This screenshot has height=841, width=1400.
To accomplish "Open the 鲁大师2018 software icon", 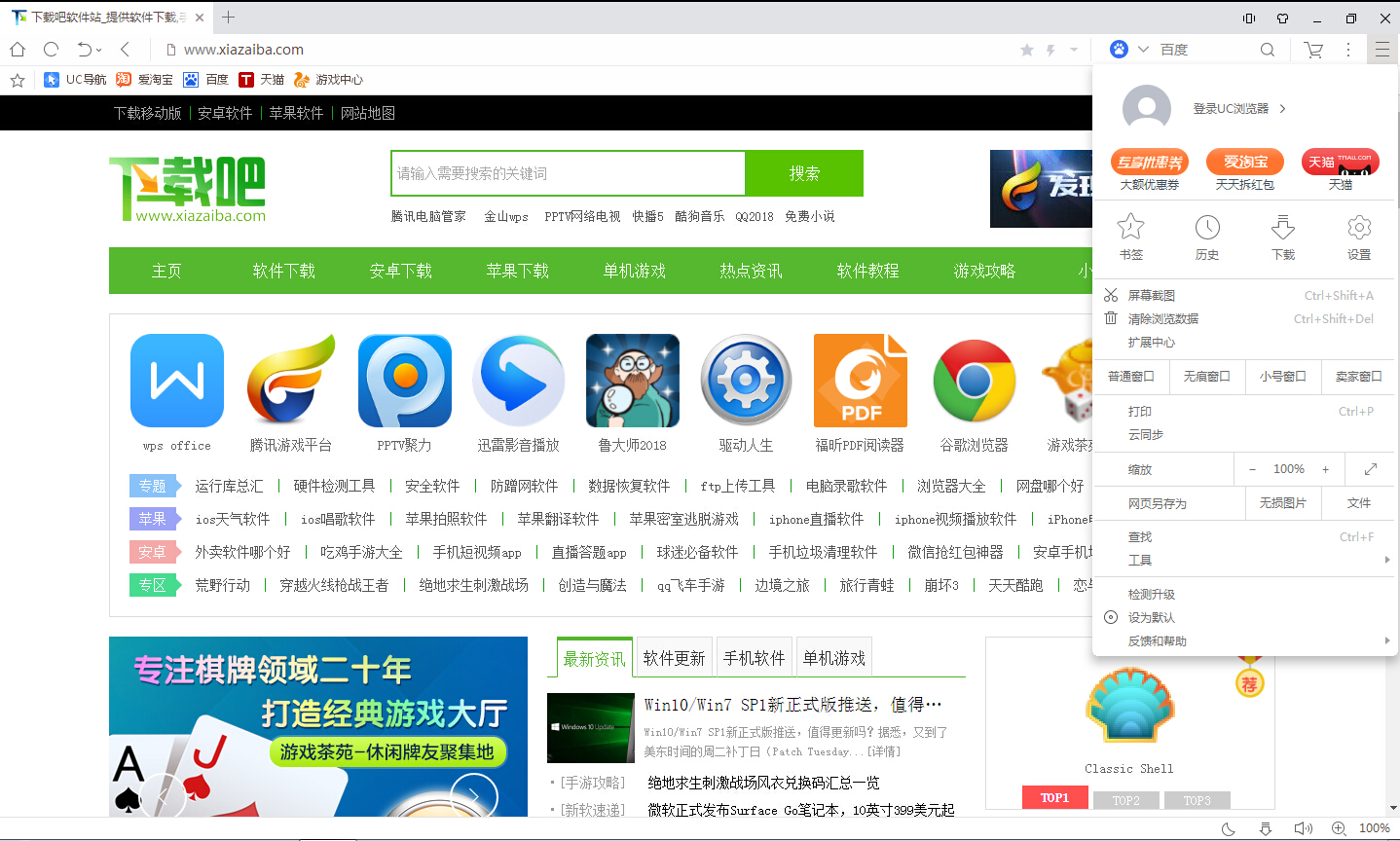I will 632,381.
